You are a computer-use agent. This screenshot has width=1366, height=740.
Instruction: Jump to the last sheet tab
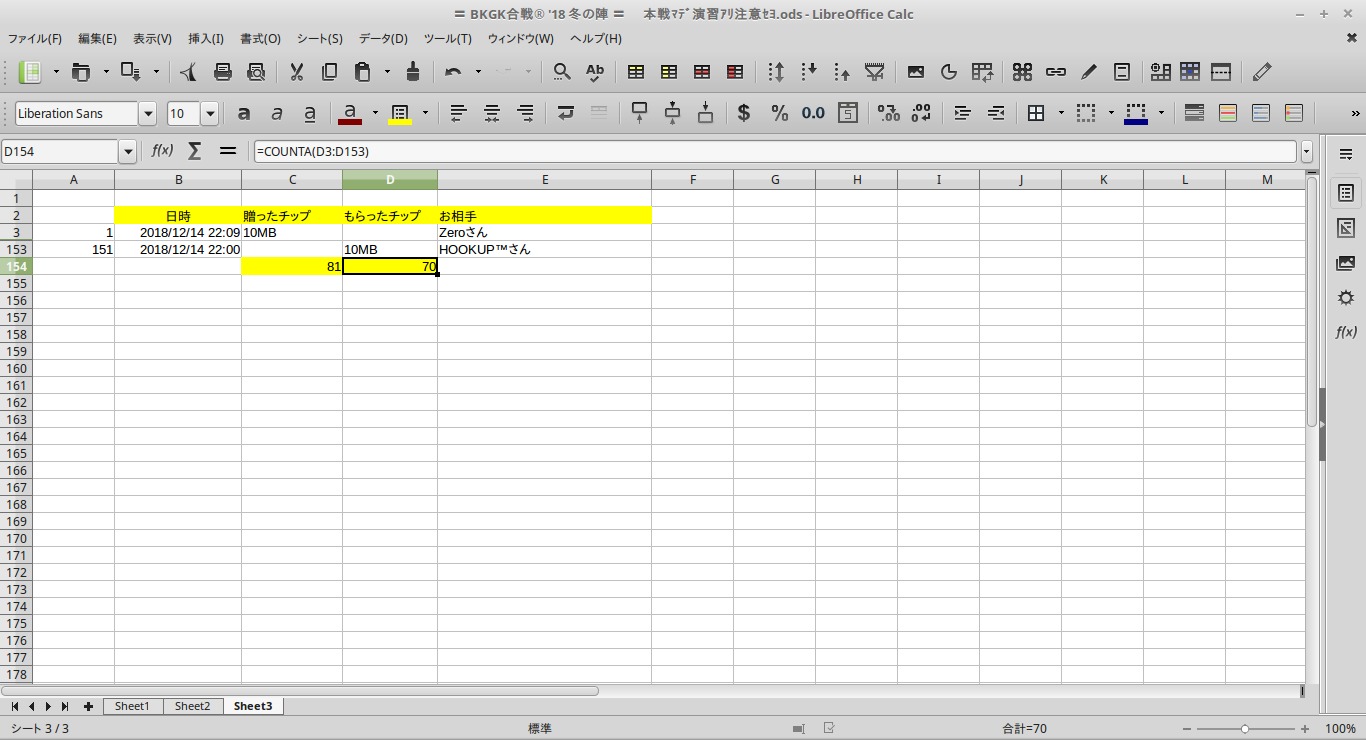point(65,706)
